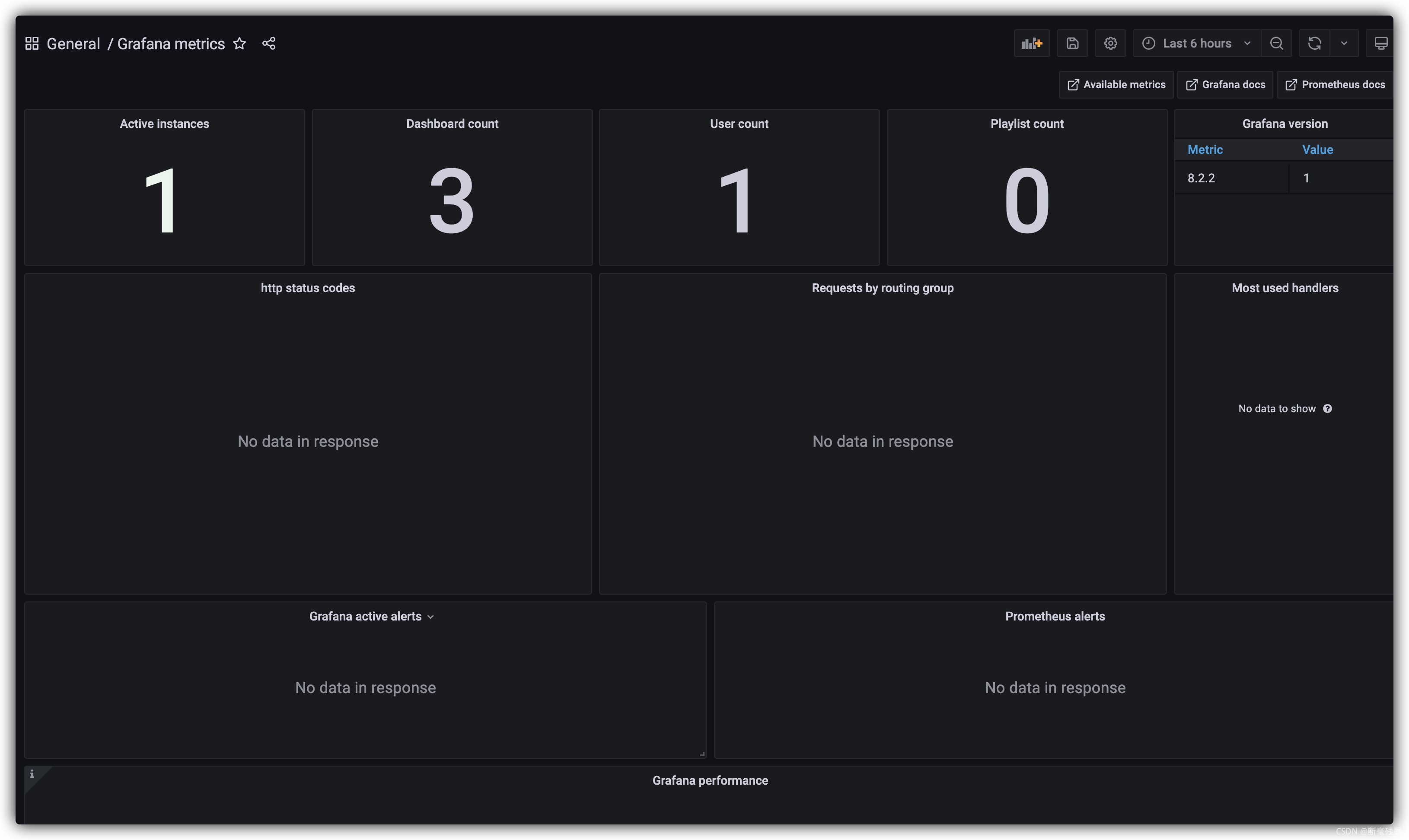
Task: Open the Last 6 hours time picker
Action: [x=1197, y=43]
